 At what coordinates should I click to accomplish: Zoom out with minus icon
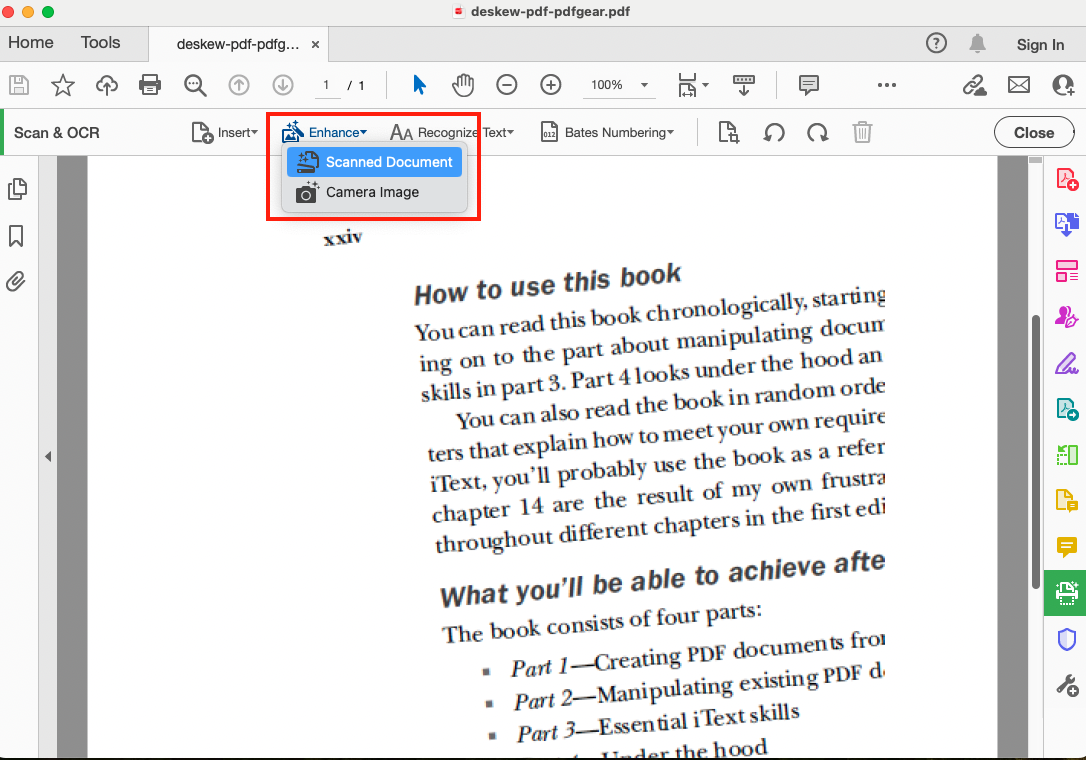[x=507, y=85]
